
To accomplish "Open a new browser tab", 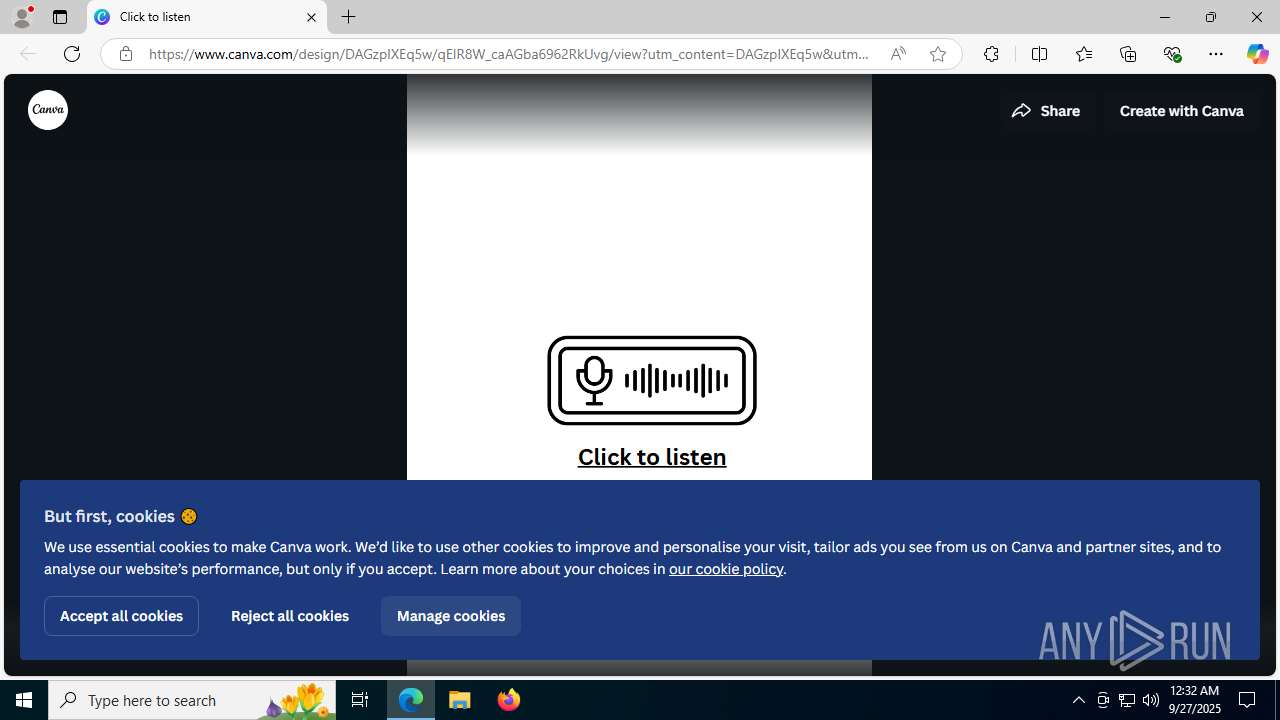I will (x=349, y=17).
